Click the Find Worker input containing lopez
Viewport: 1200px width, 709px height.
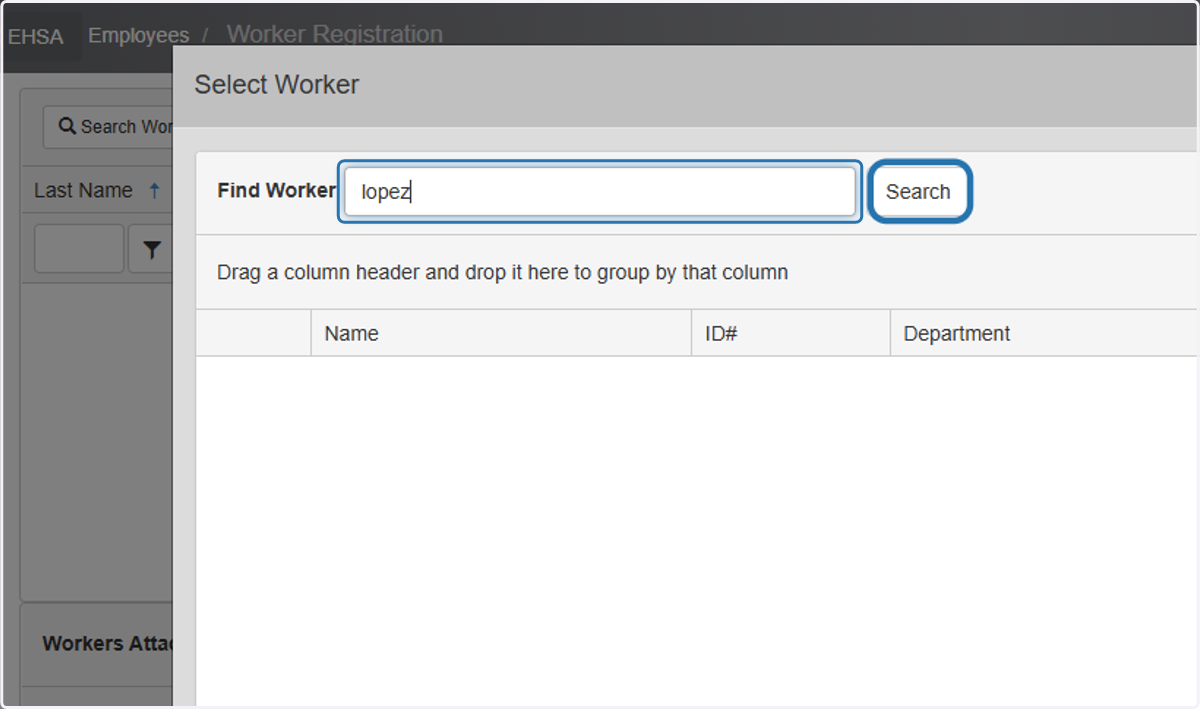(600, 191)
